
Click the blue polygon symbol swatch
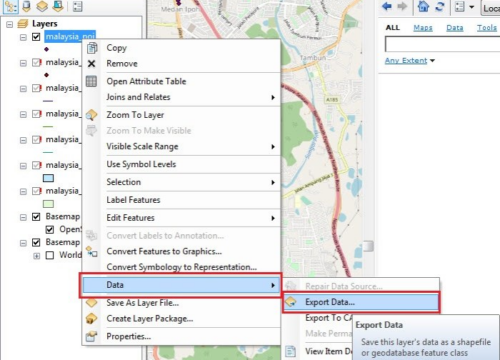[x=48, y=178]
